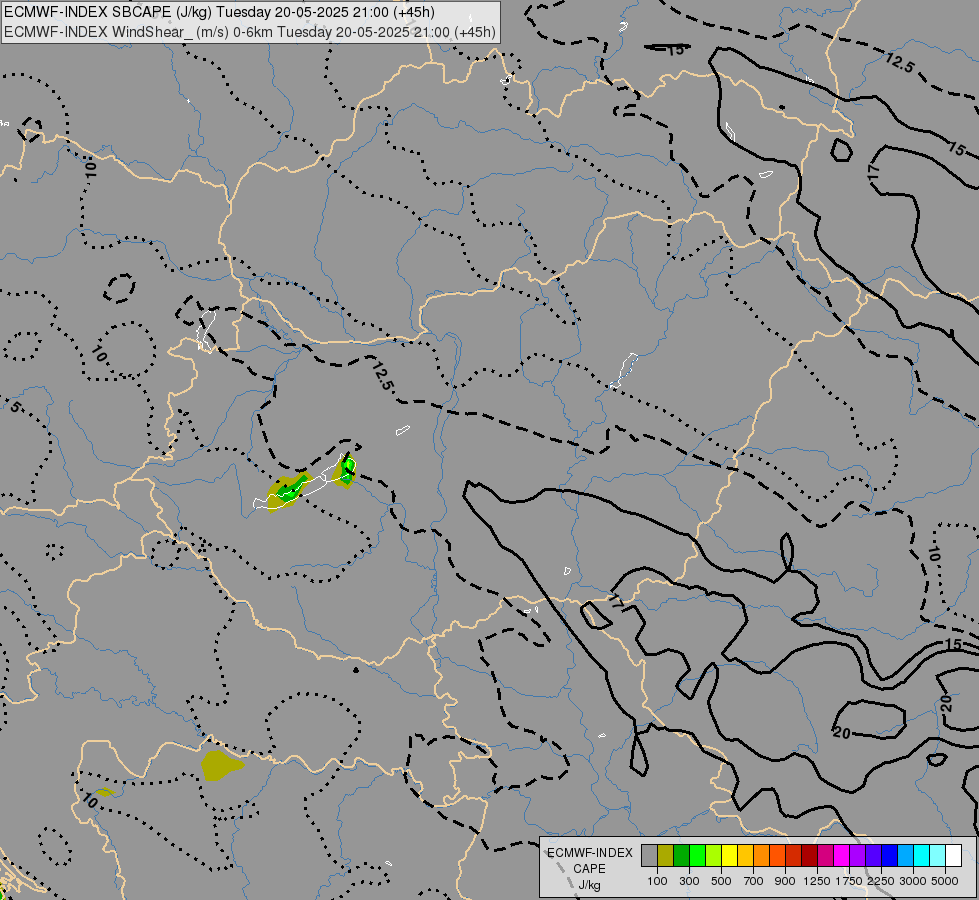Click the "500" legend value
The width and height of the screenshot is (979, 900).
[x=721, y=881]
